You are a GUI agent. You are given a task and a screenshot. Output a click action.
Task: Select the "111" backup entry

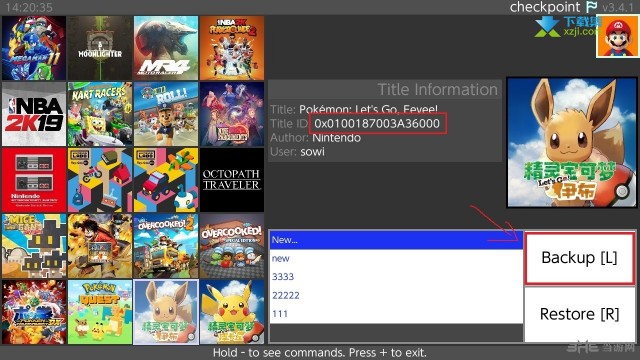coord(396,313)
